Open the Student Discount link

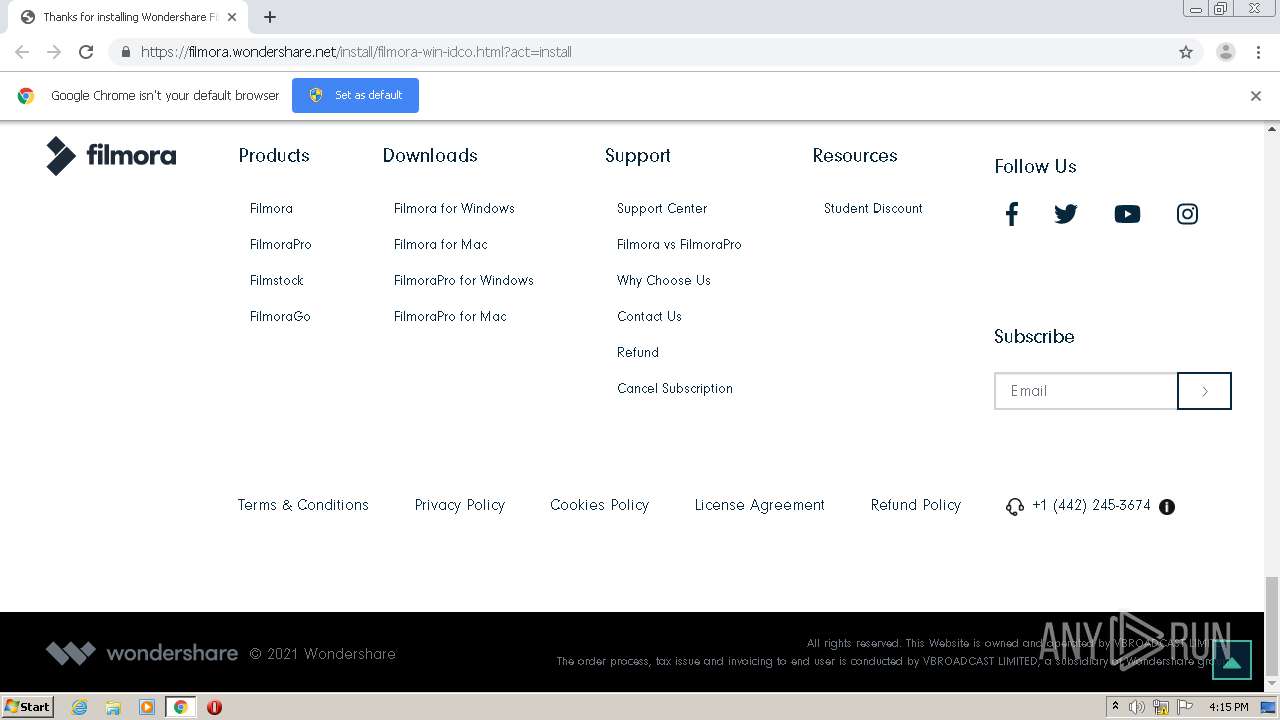pos(873,209)
